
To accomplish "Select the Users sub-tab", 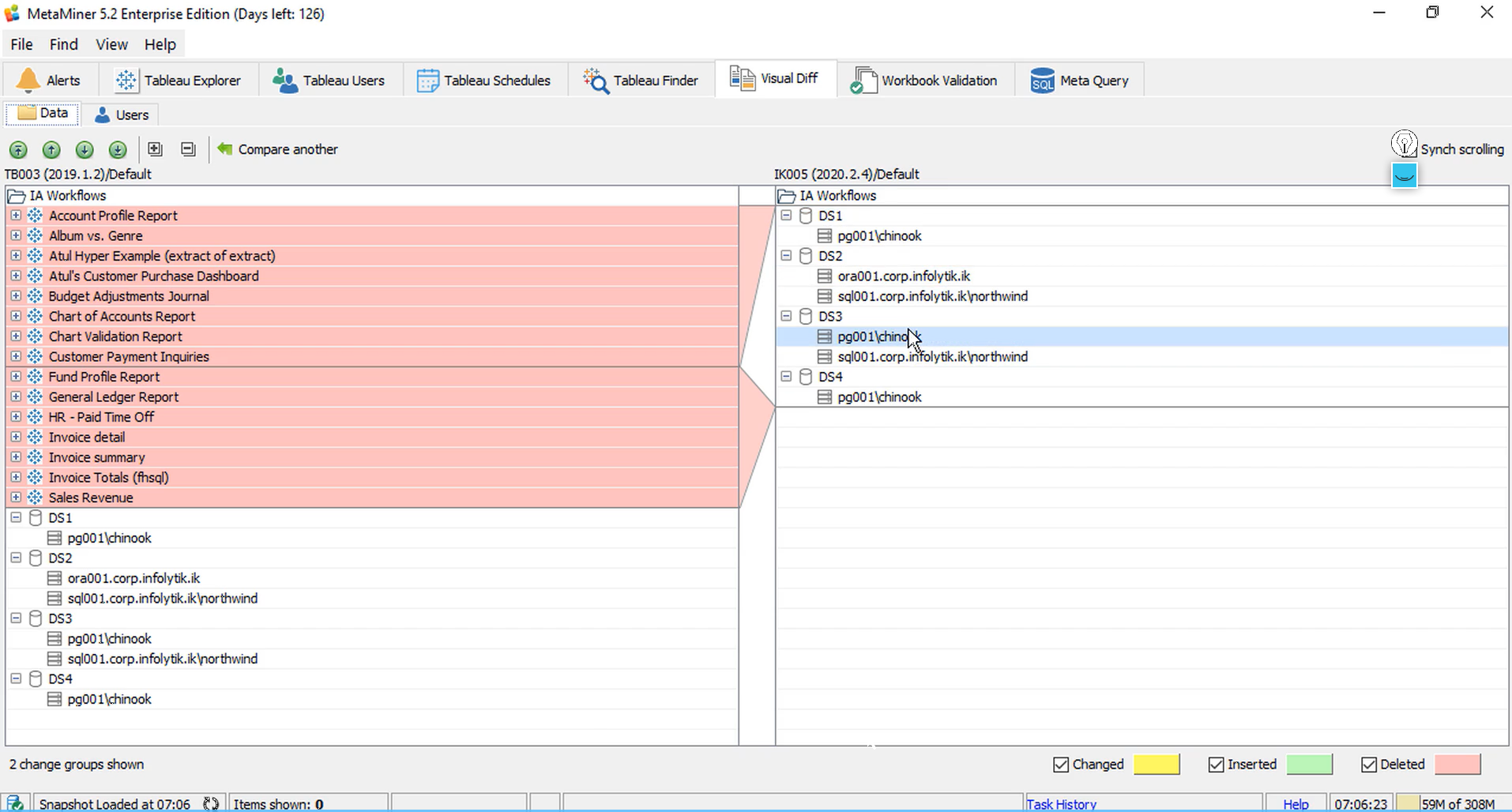I will pos(122,115).
